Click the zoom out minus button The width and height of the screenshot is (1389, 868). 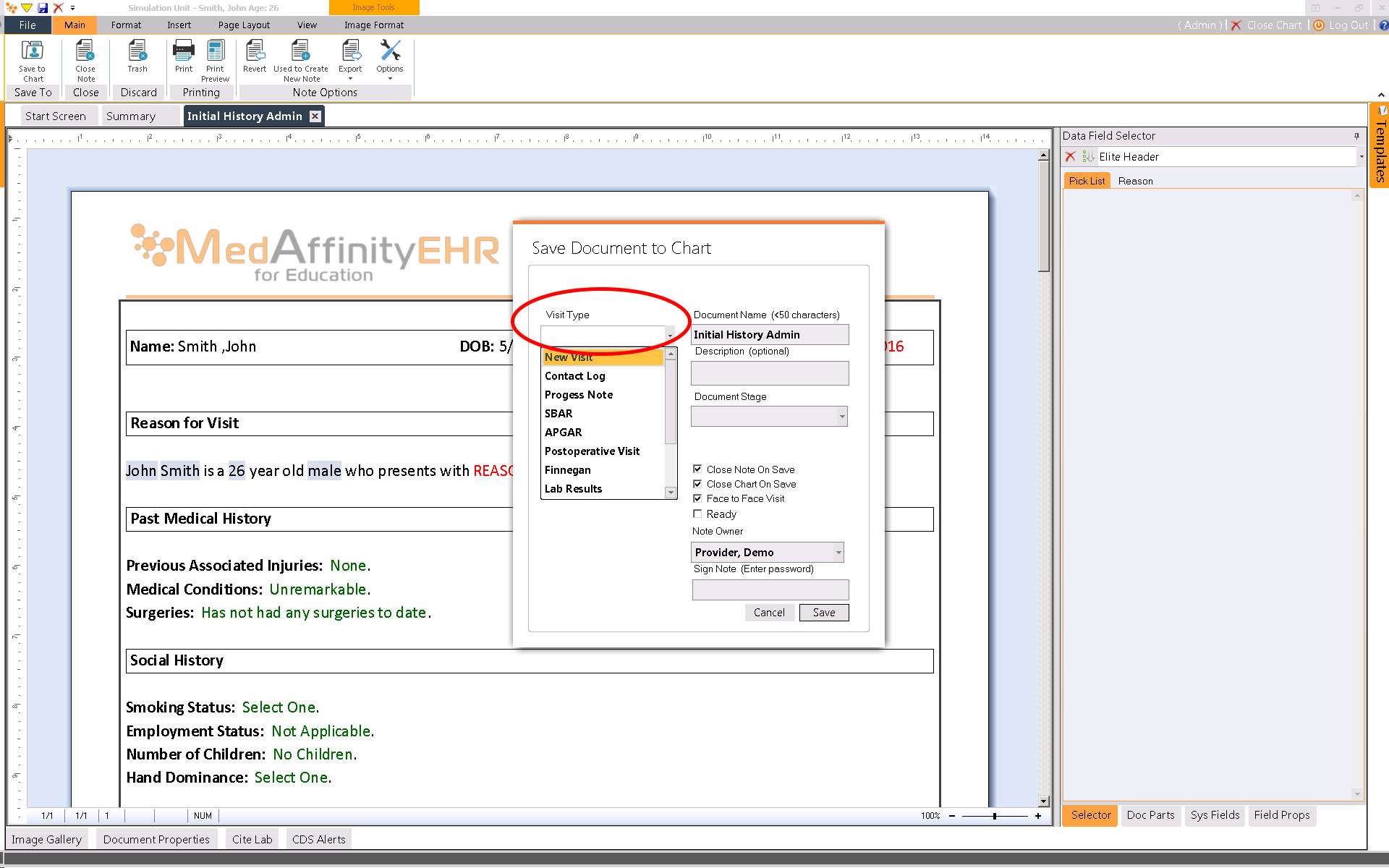pos(952,816)
